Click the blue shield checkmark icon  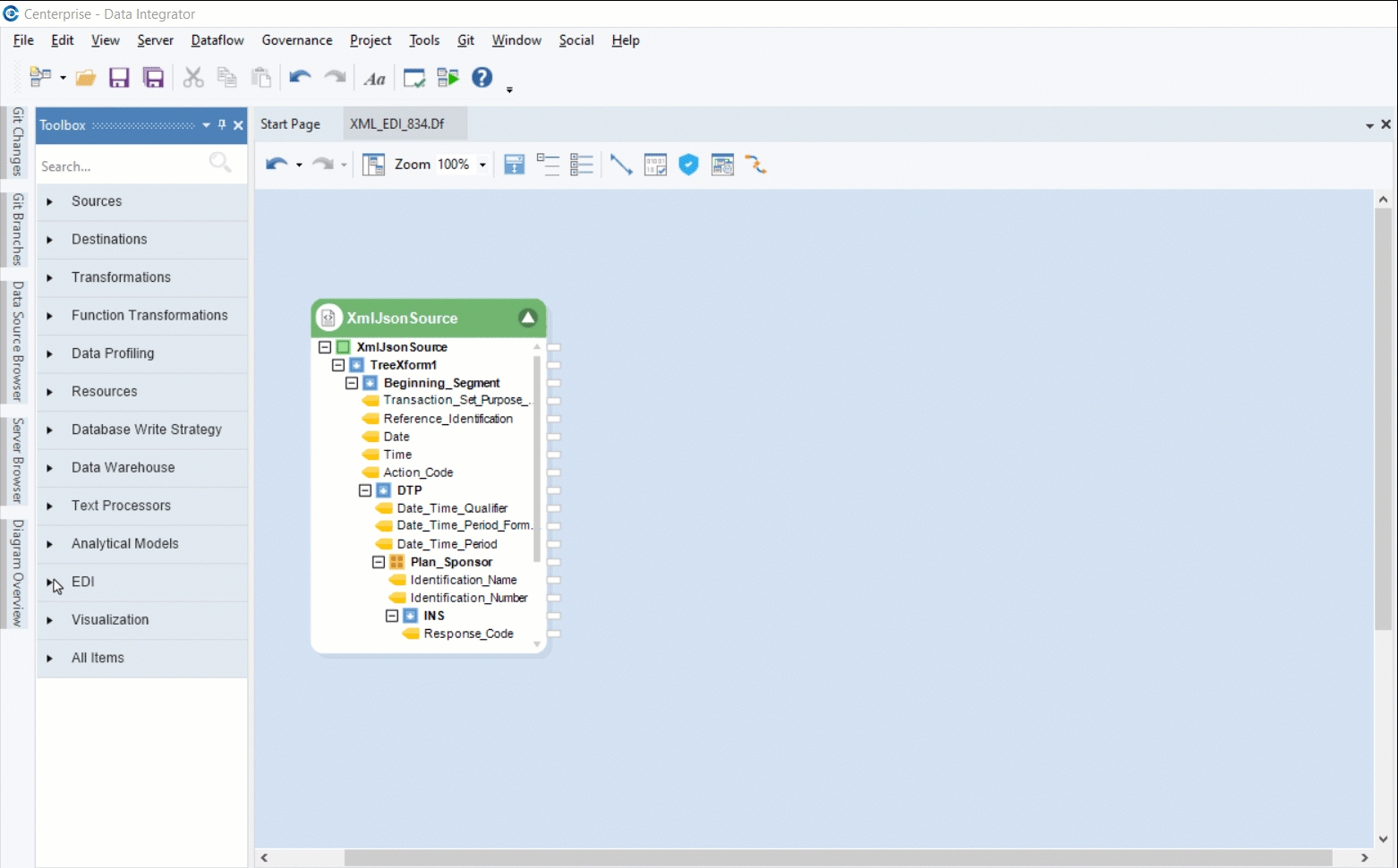[x=688, y=165]
